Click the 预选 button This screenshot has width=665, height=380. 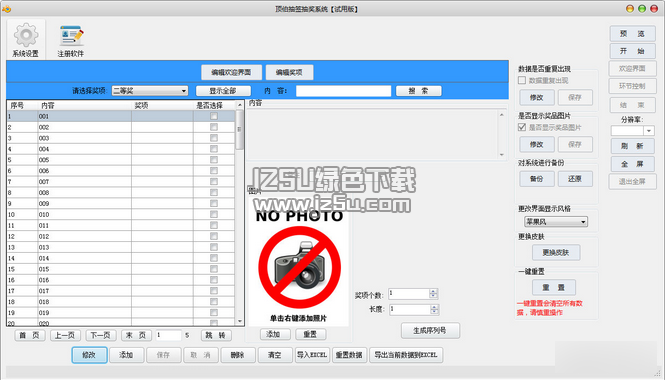(632, 34)
